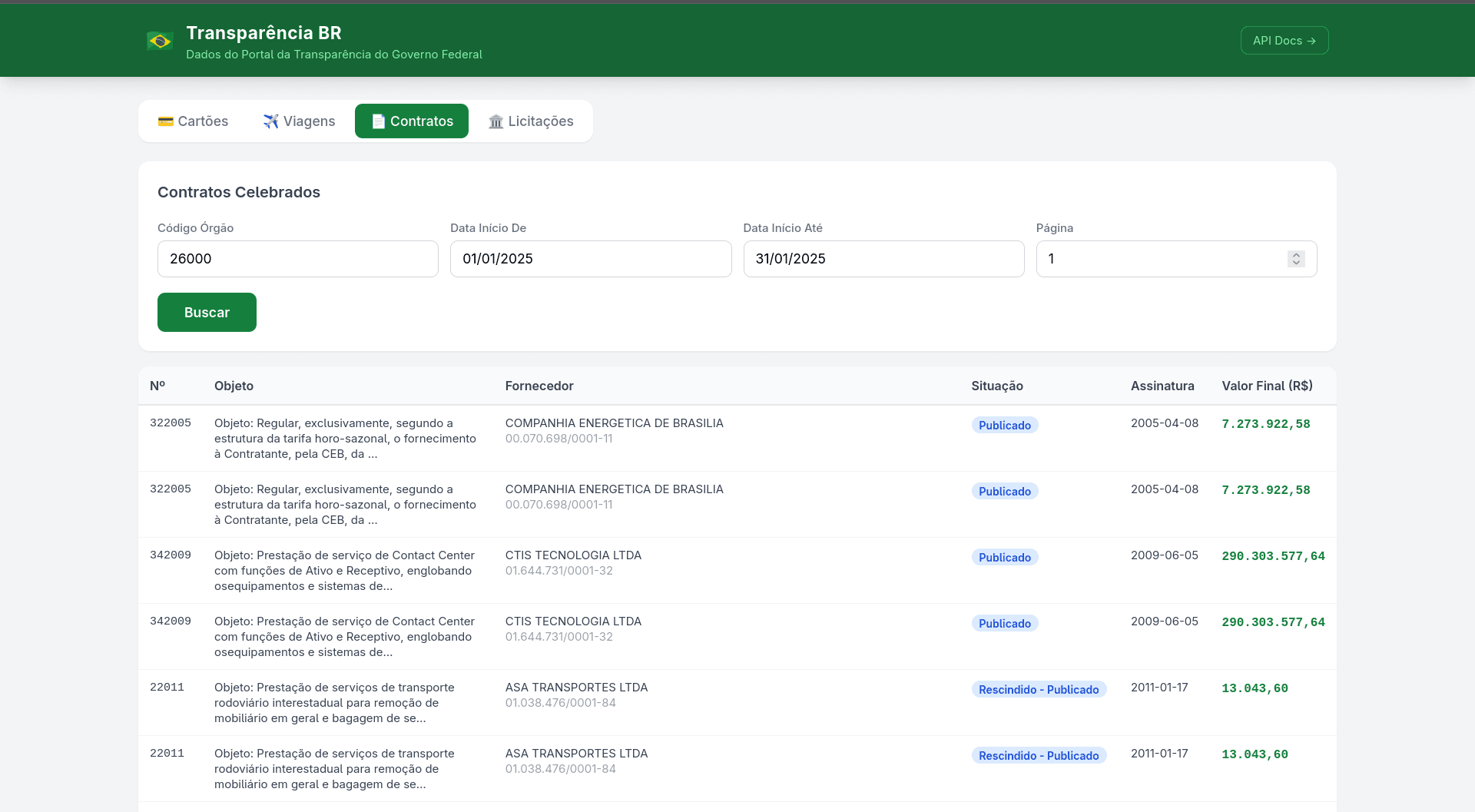This screenshot has width=1475, height=812.
Task: Click the Transparência BR title
Action: pos(264,33)
